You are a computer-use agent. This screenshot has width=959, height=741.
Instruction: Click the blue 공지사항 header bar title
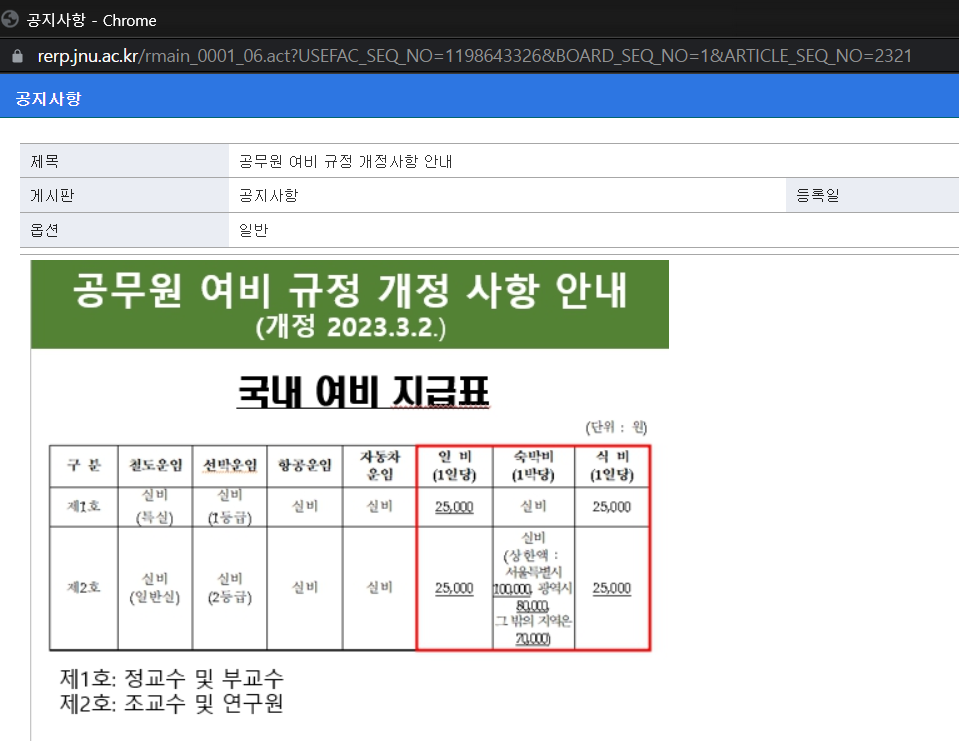tap(48, 99)
